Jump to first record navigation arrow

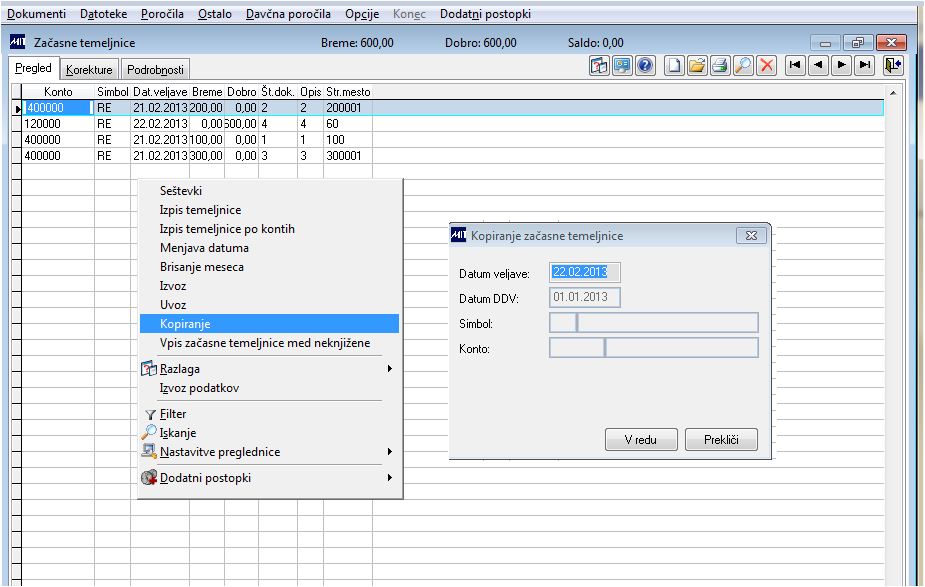pos(795,65)
